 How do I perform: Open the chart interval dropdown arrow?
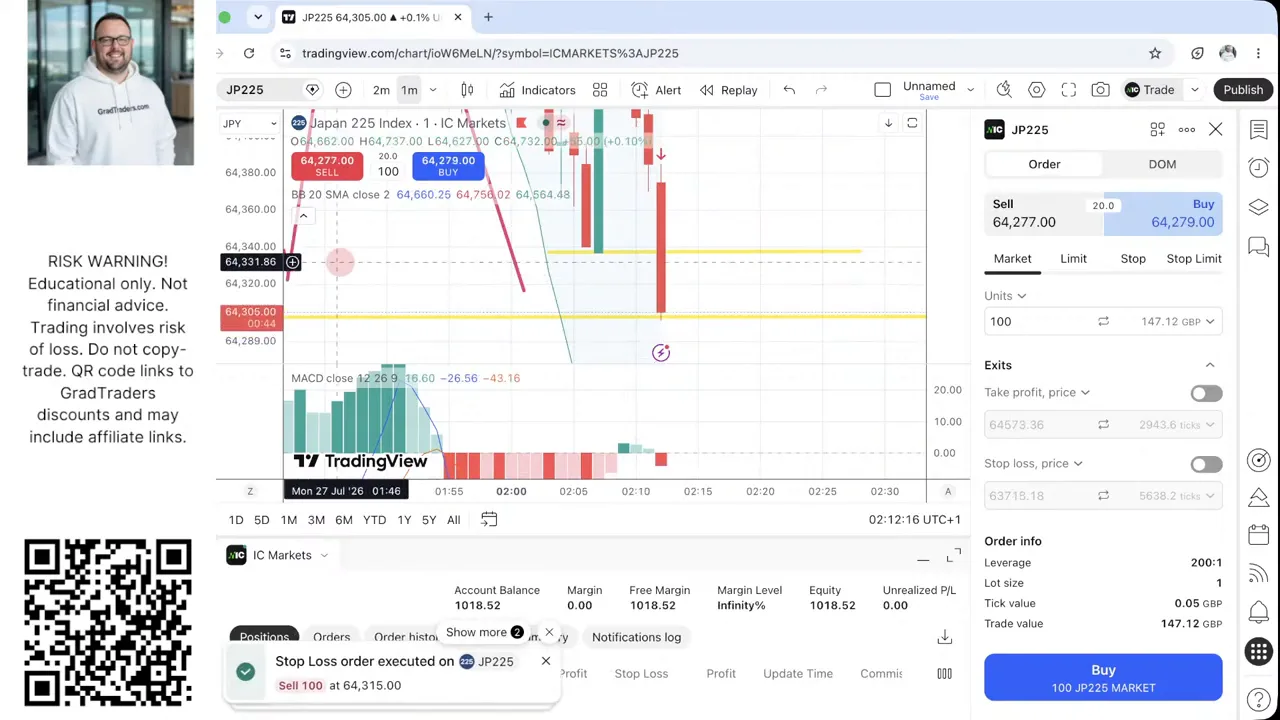(x=433, y=90)
